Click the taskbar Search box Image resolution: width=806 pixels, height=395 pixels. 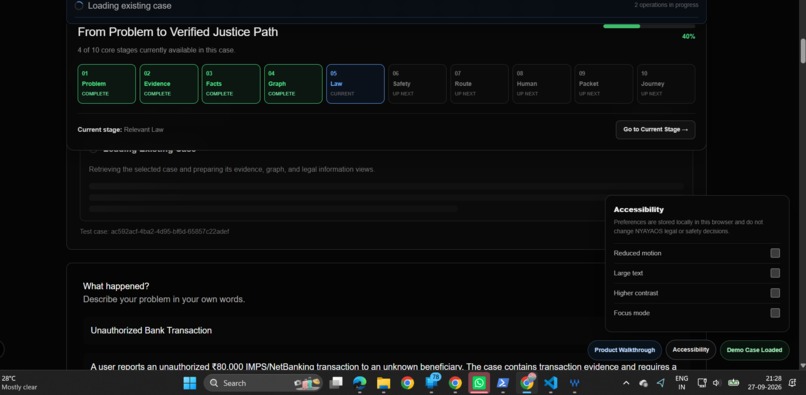(263, 383)
